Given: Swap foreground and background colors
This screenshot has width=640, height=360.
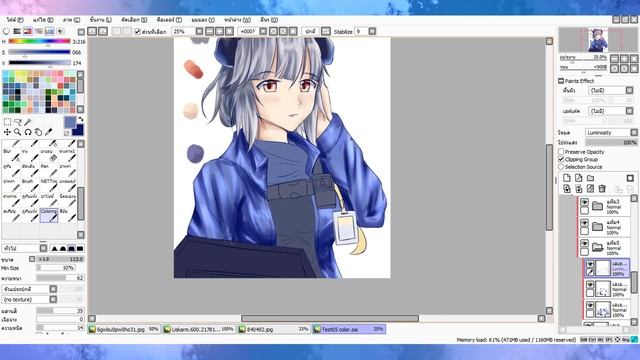Looking at the screenshot, I should pyautogui.click(x=80, y=119).
